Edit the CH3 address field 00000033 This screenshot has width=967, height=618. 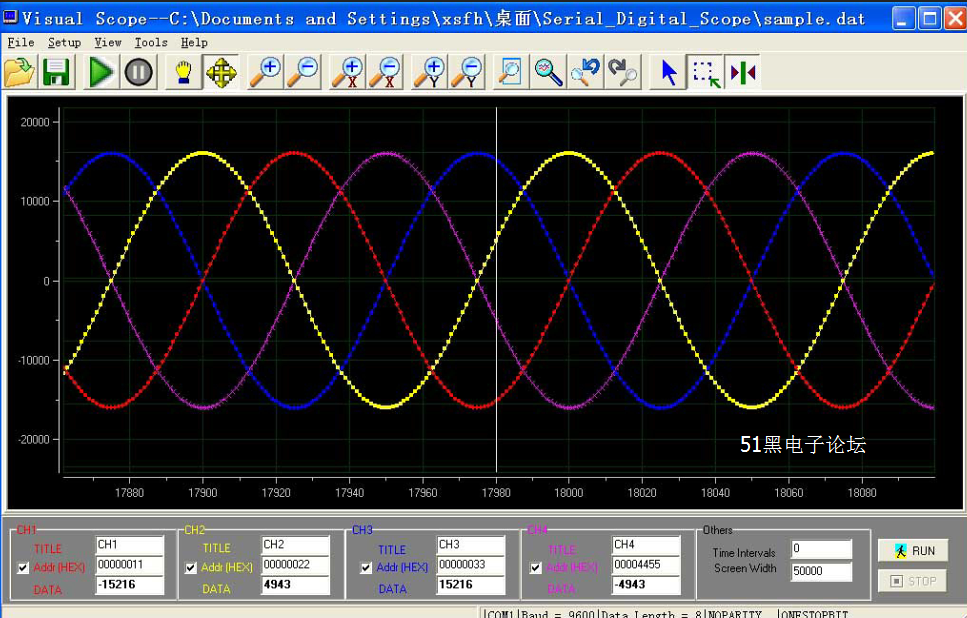471,564
